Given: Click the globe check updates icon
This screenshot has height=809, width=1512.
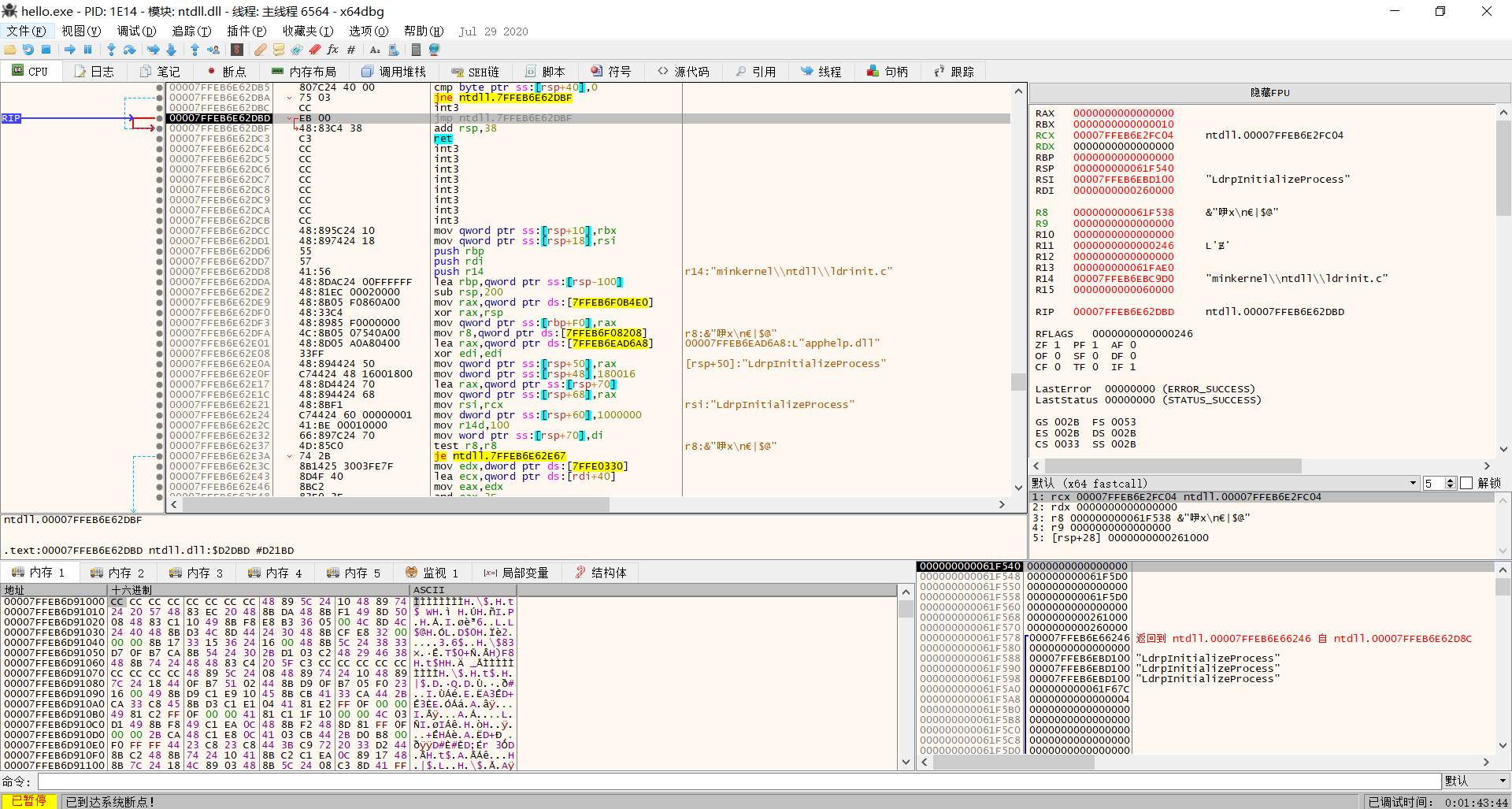Looking at the screenshot, I should (435, 50).
